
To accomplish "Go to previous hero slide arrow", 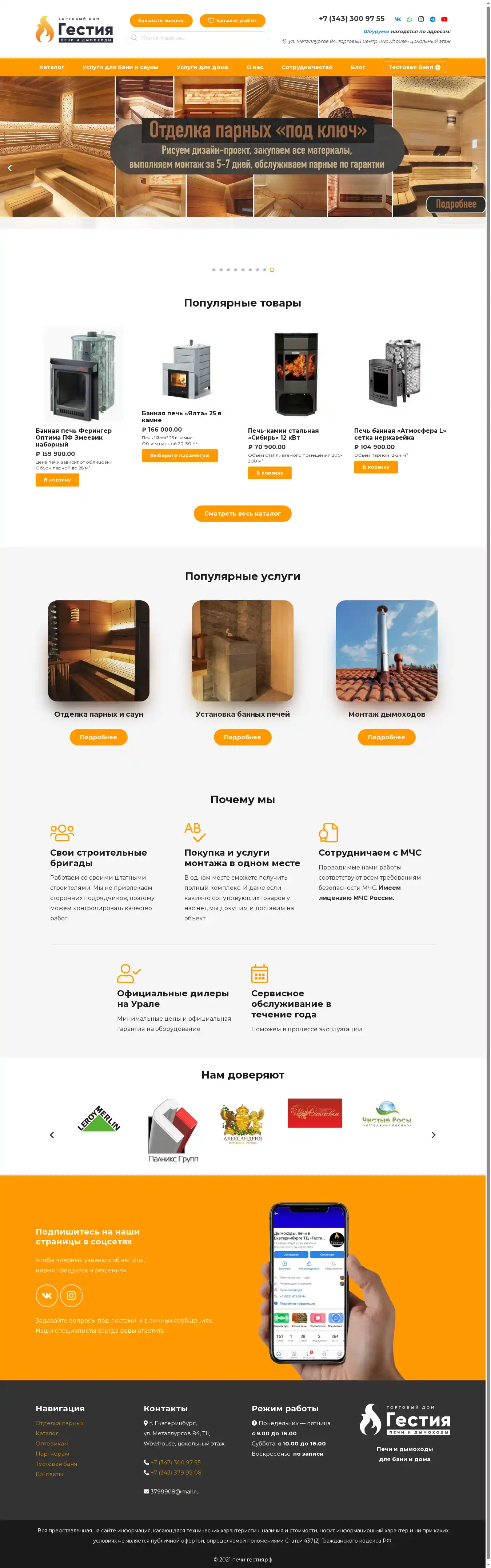I will [x=10, y=168].
